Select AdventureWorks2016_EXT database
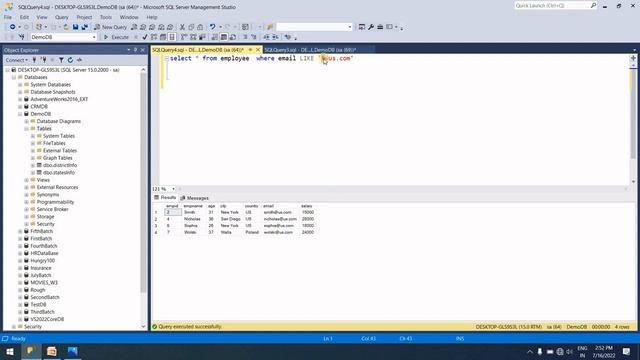The image size is (640, 360). click(x=59, y=99)
